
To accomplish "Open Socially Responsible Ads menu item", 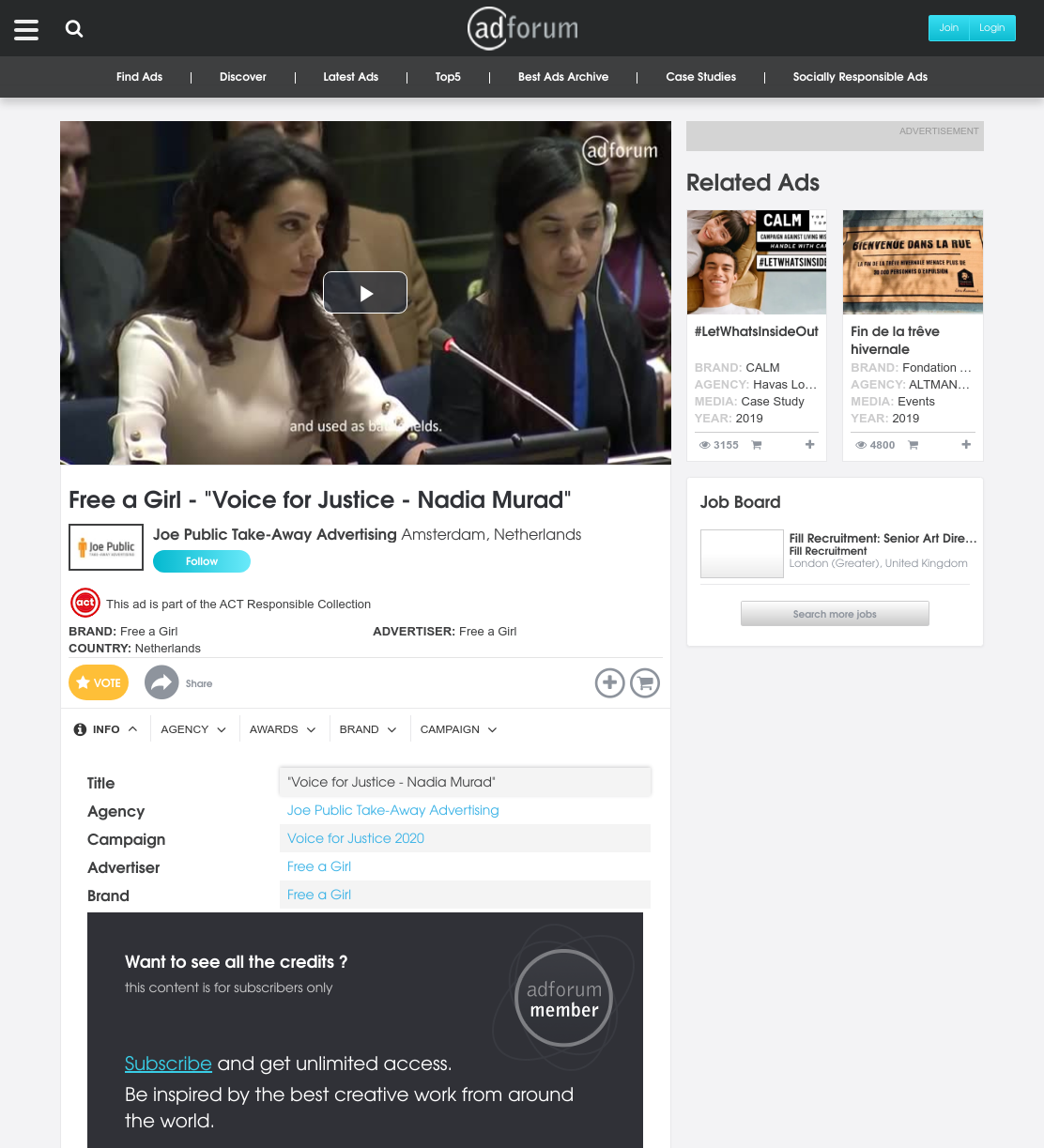I will 860,77.
